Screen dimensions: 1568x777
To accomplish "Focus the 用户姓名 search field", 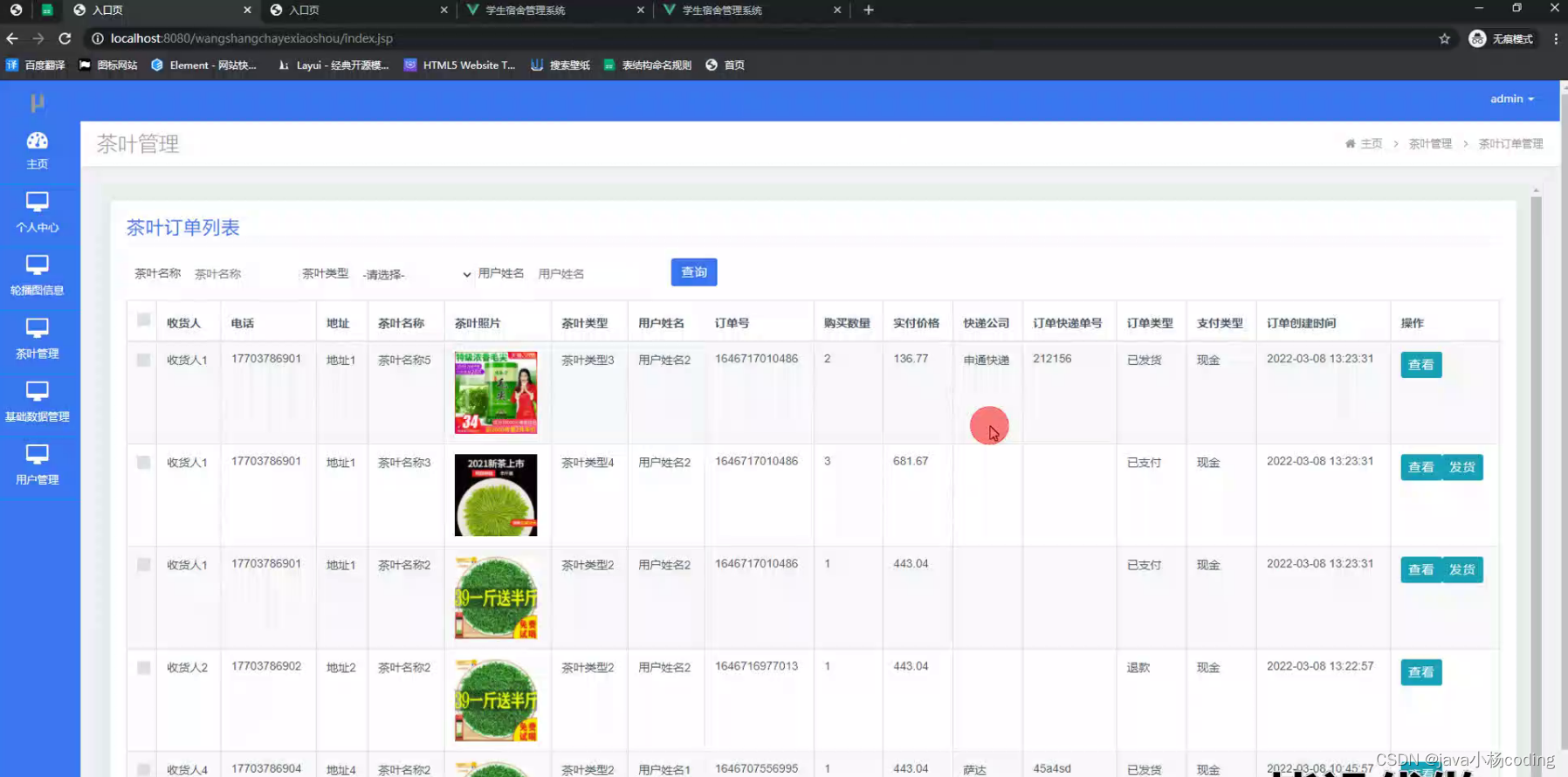I will (598, 274).
